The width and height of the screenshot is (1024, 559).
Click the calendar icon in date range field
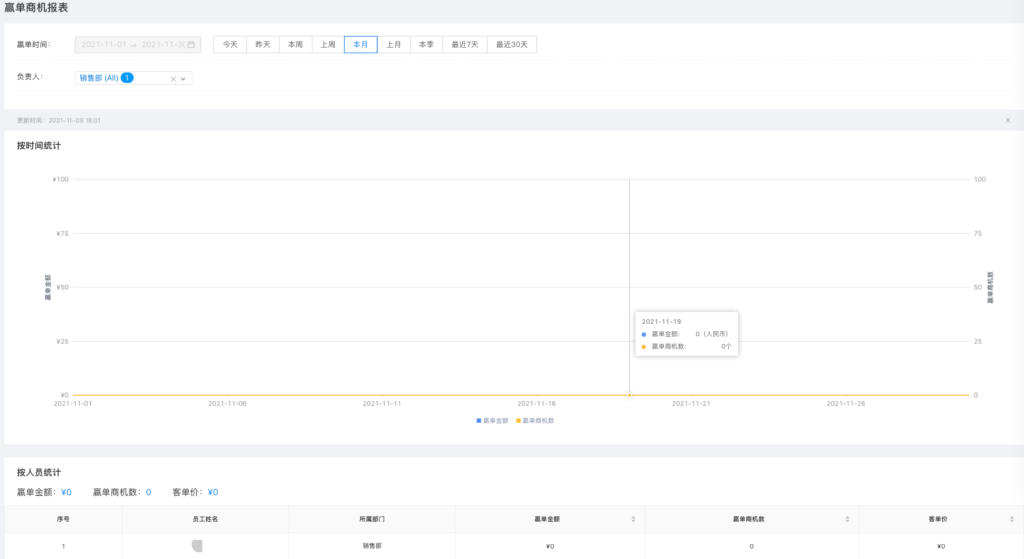point(191,44)
